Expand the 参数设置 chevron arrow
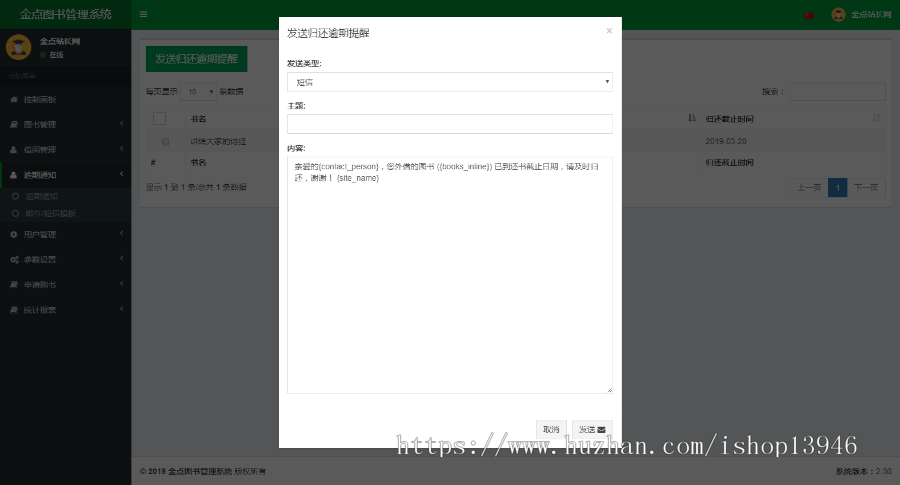The height and width of the screenshot is (485, 900). click(x=121, y=259)
